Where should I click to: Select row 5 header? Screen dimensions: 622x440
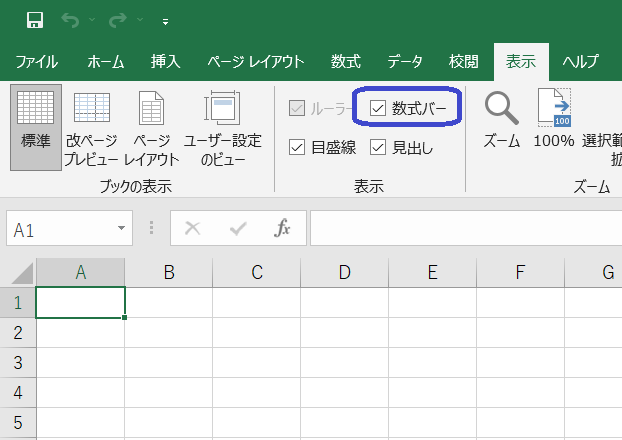tap(18, 423)
